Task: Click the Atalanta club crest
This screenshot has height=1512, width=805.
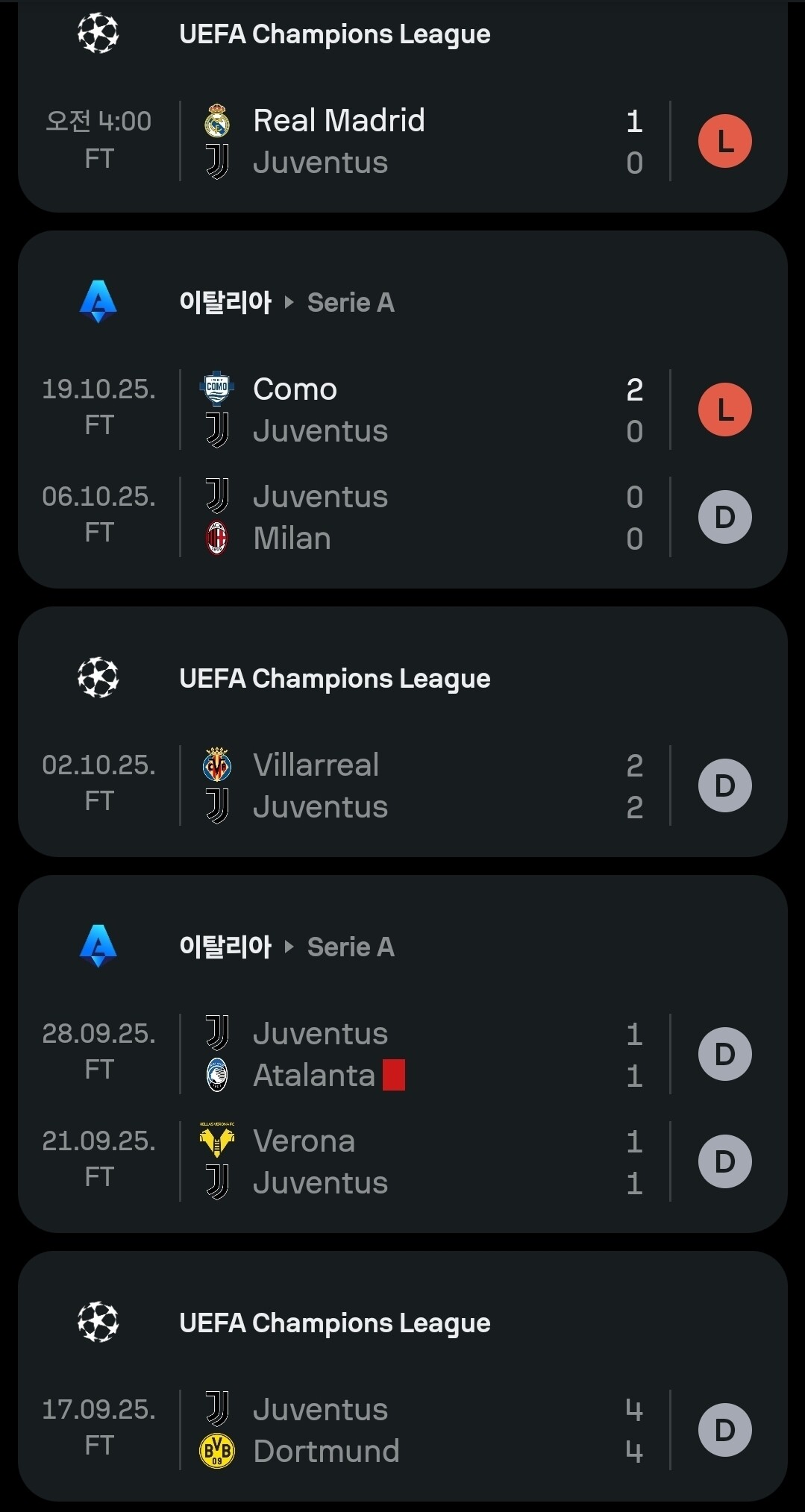Action: coord(217,1075)
